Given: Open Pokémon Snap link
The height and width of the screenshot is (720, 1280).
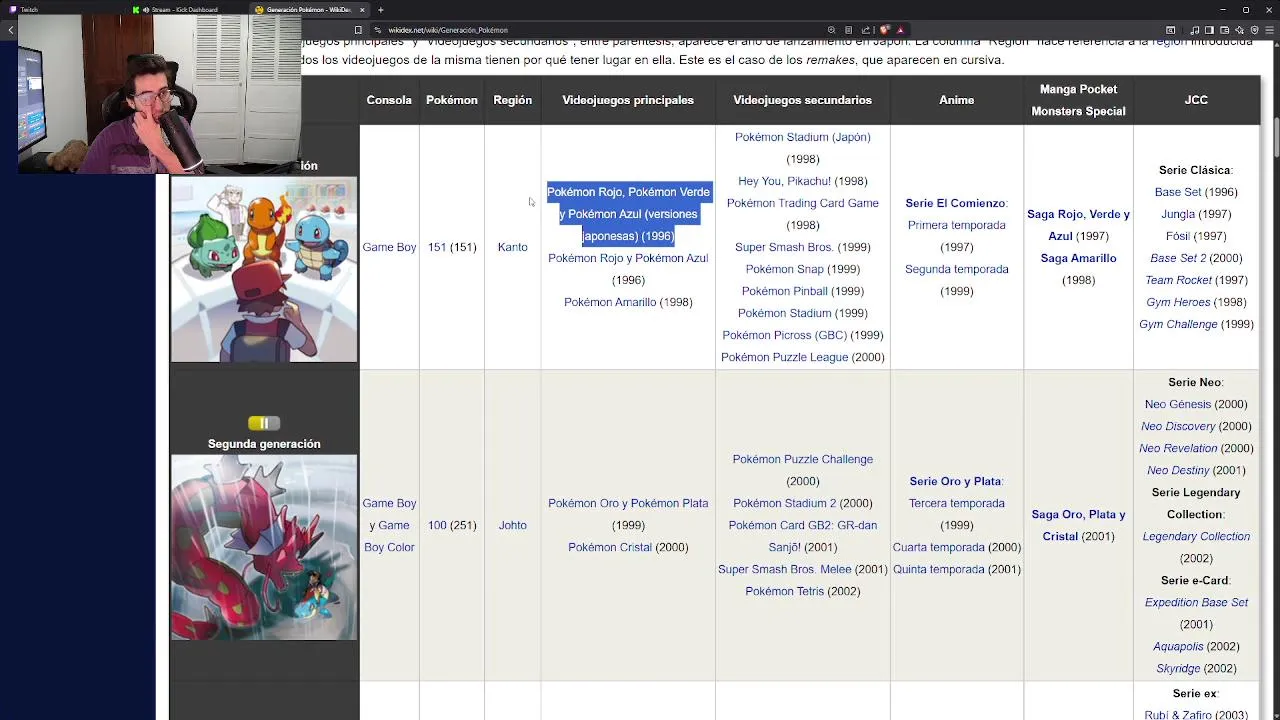Looking at the screenshot, I should [x=784, y=269].
